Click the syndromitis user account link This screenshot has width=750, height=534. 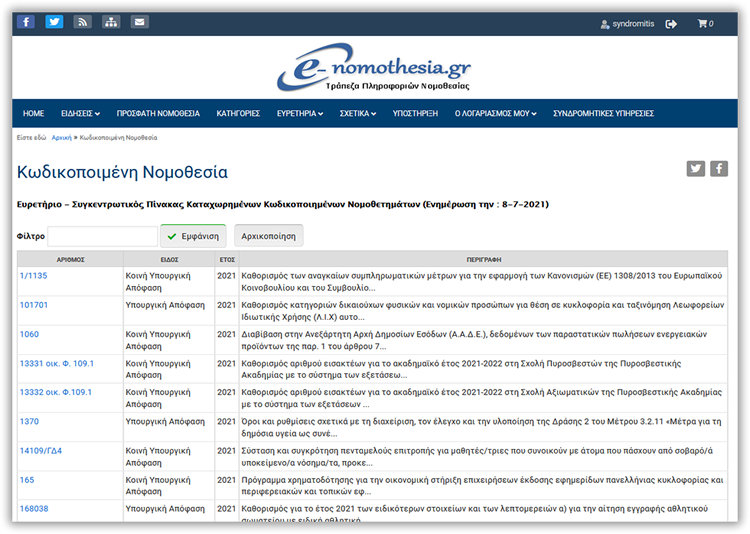[x=627, y=23]
